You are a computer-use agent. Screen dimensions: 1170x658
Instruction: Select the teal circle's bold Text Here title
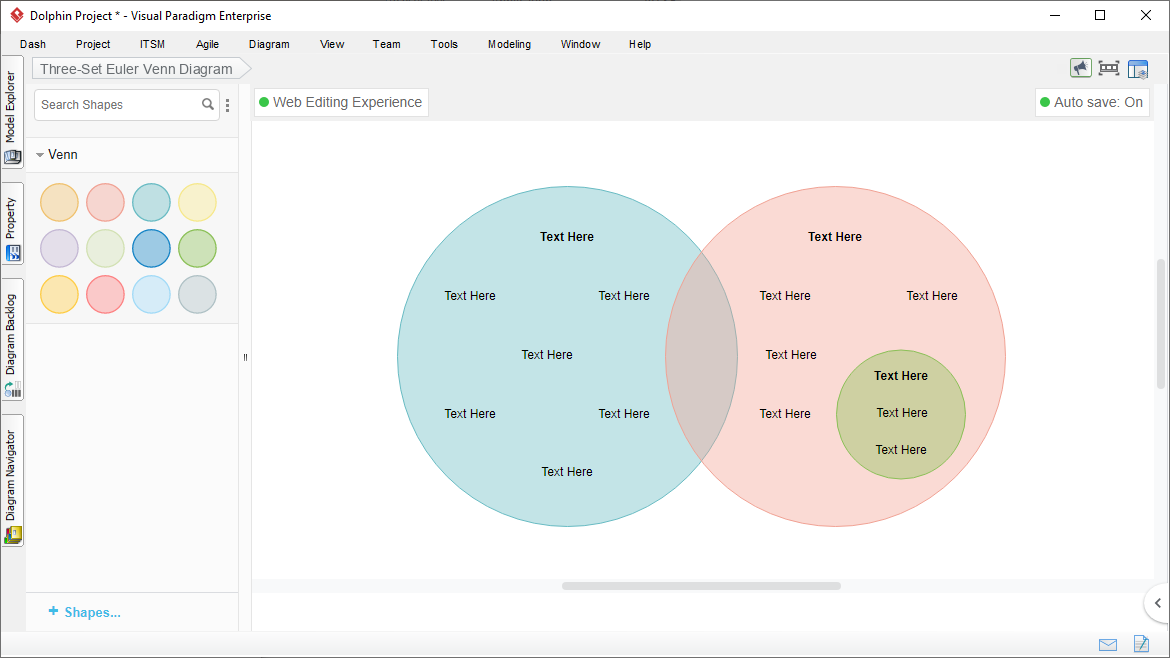click(567, 236)
